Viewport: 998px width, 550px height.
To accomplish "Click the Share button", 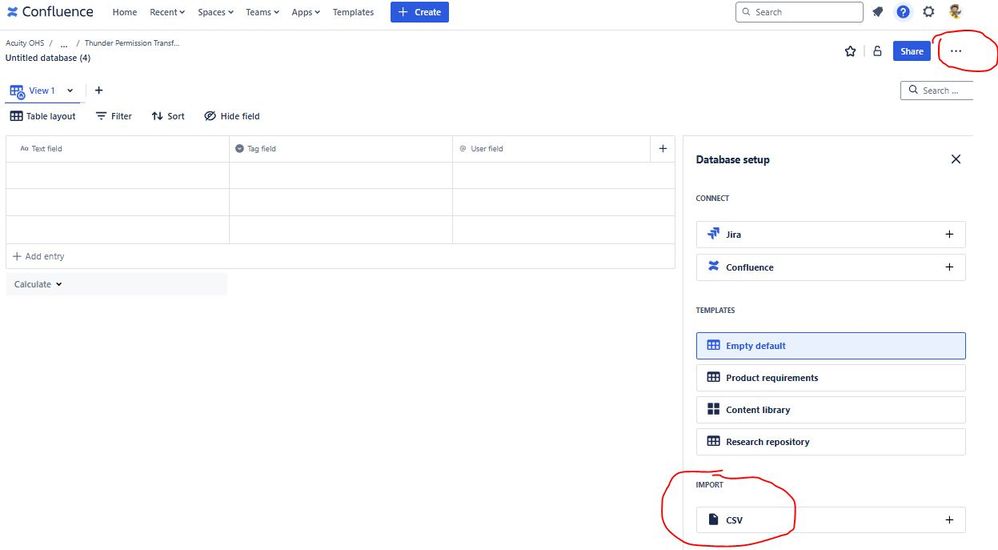I will click(x=911, y=52).
